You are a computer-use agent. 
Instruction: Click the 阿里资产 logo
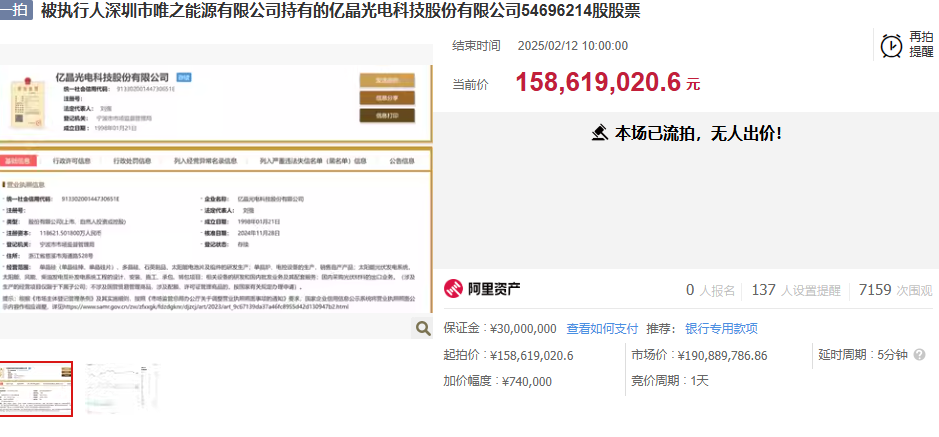coord(482,290)
